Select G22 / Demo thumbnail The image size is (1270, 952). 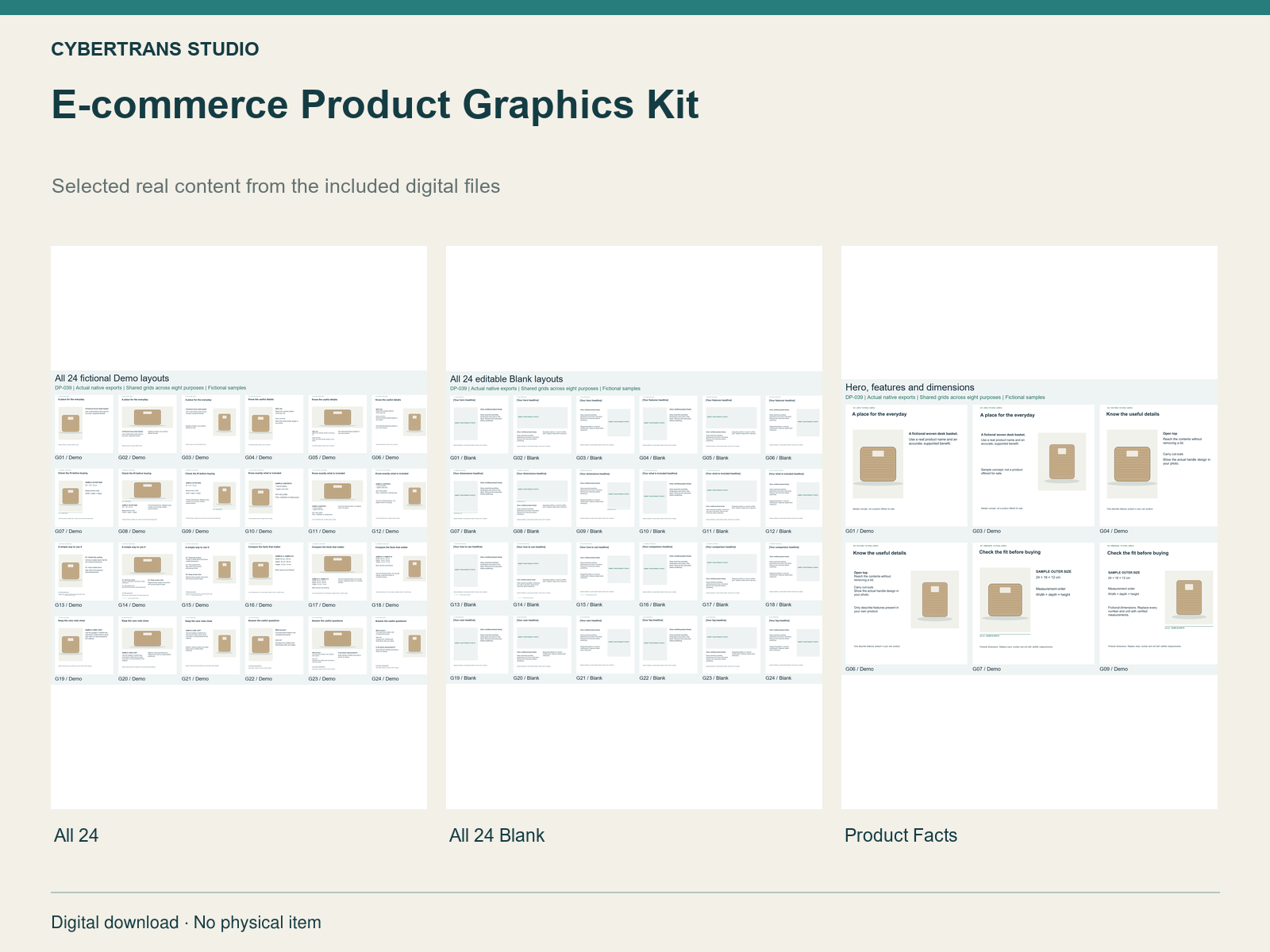(x=275, y=646)
